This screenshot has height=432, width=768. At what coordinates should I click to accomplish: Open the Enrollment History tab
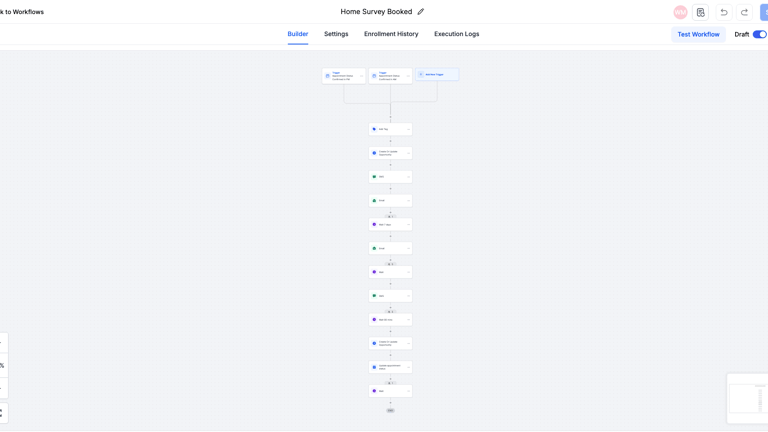tap(391, 34)
